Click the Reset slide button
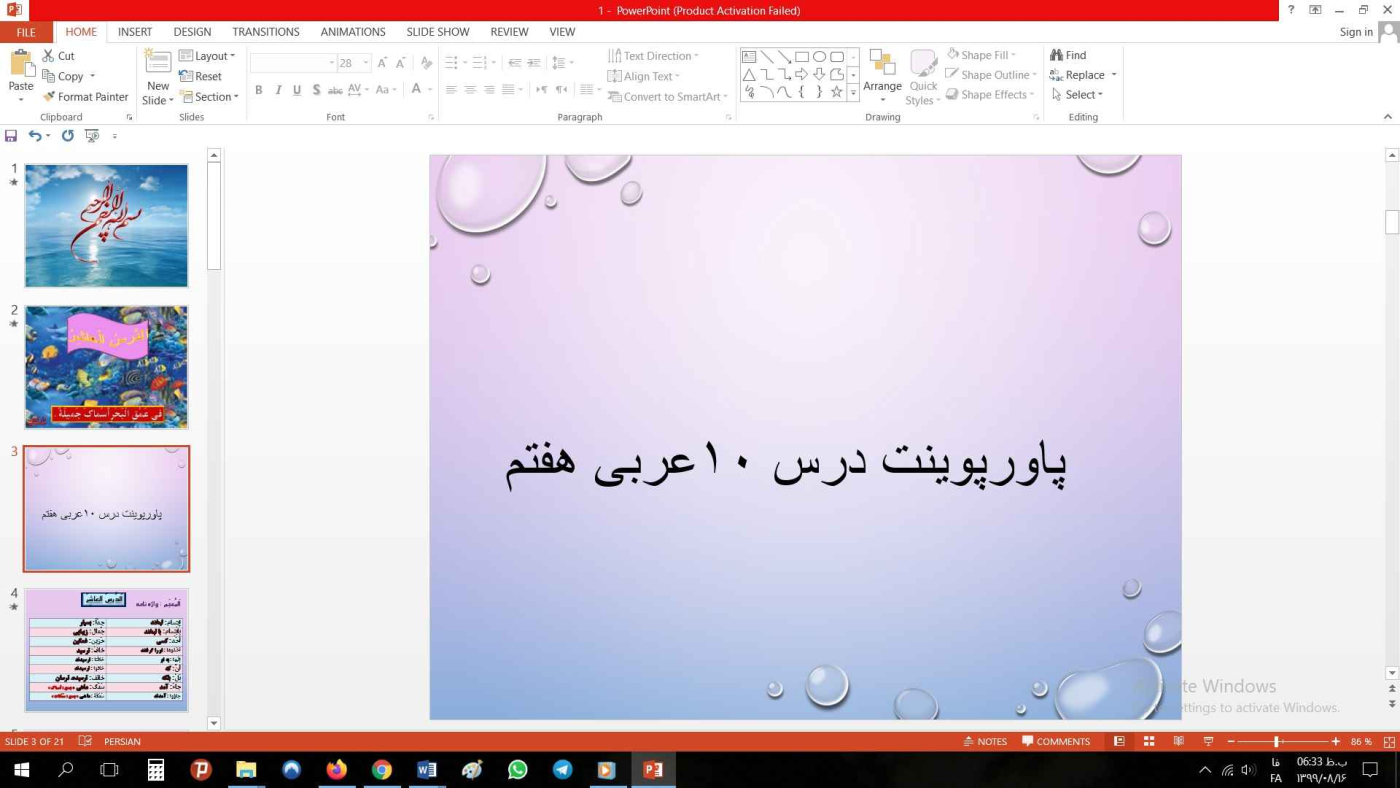 point(201,76)
